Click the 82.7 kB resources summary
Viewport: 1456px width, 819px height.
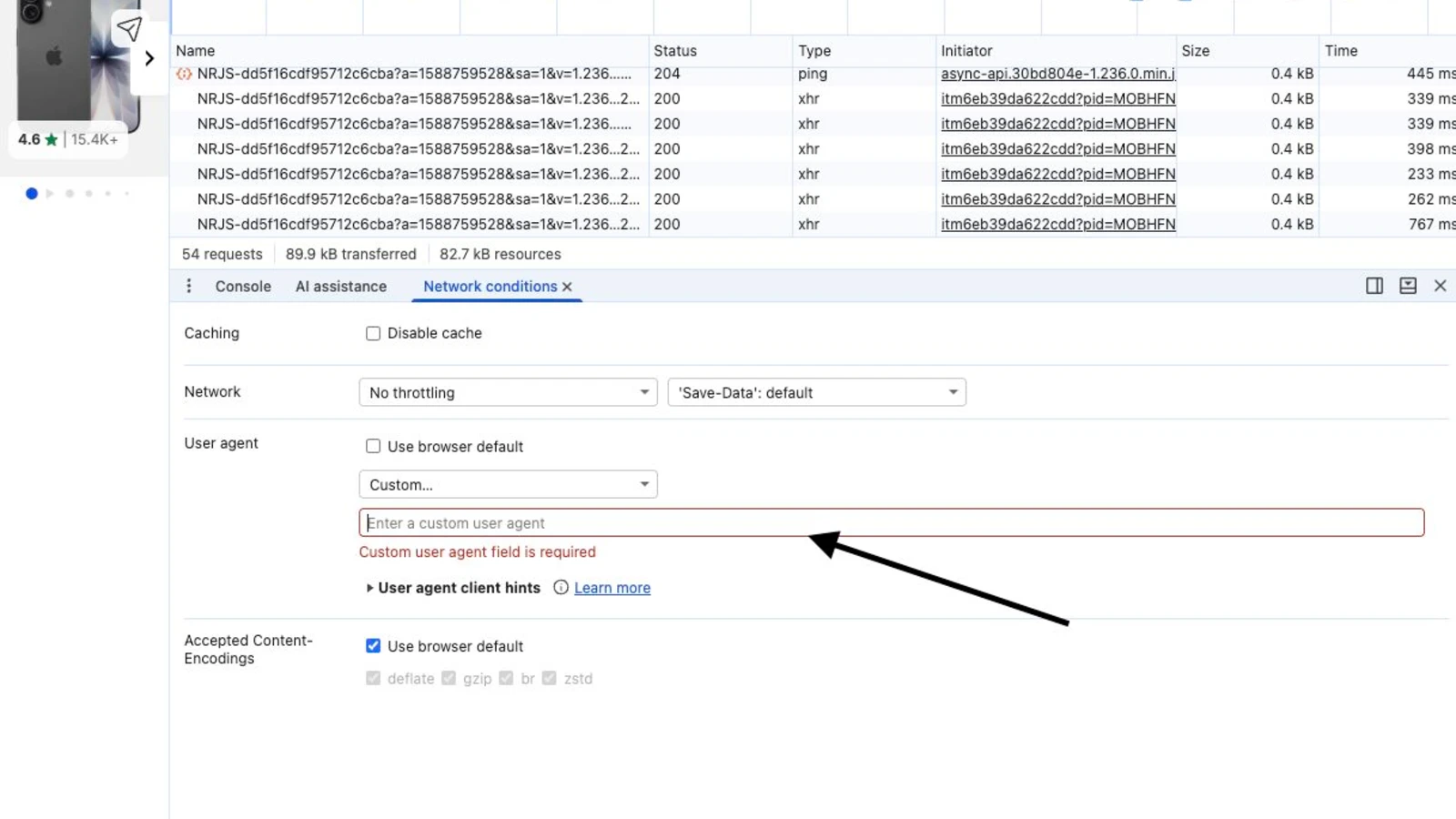click(500, 254)
